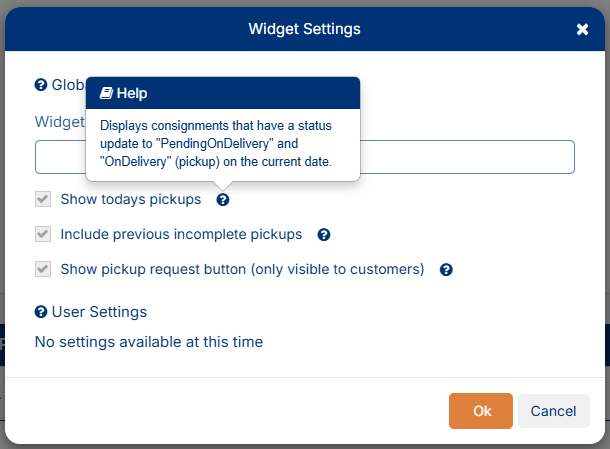The height and width of the screenshot is (449, 610).
Task: Click the Show todays pickups label text
Action: pos(130,200)
